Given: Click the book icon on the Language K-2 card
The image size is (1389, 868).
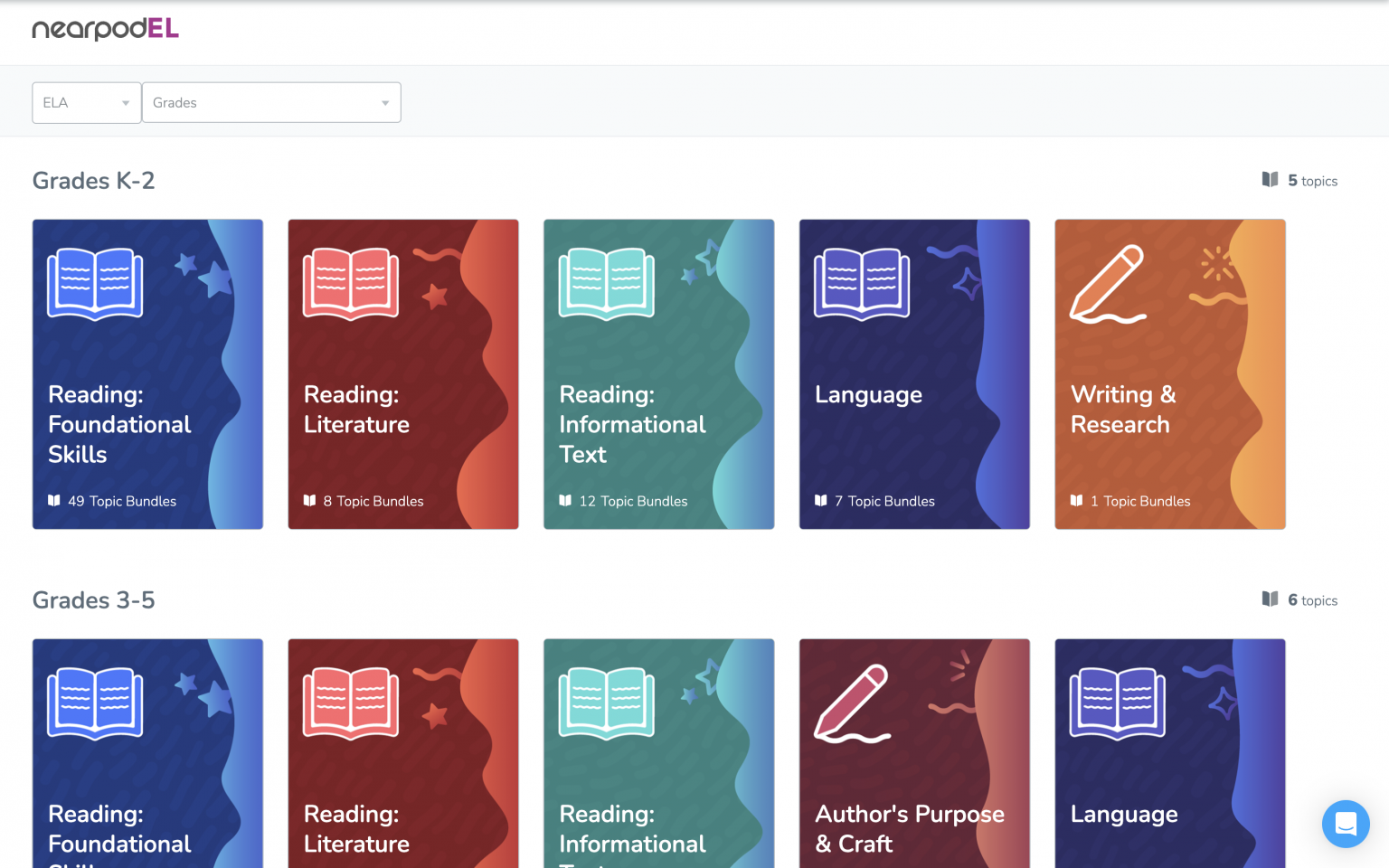Looking at the screenshot, I should (861, 283).
